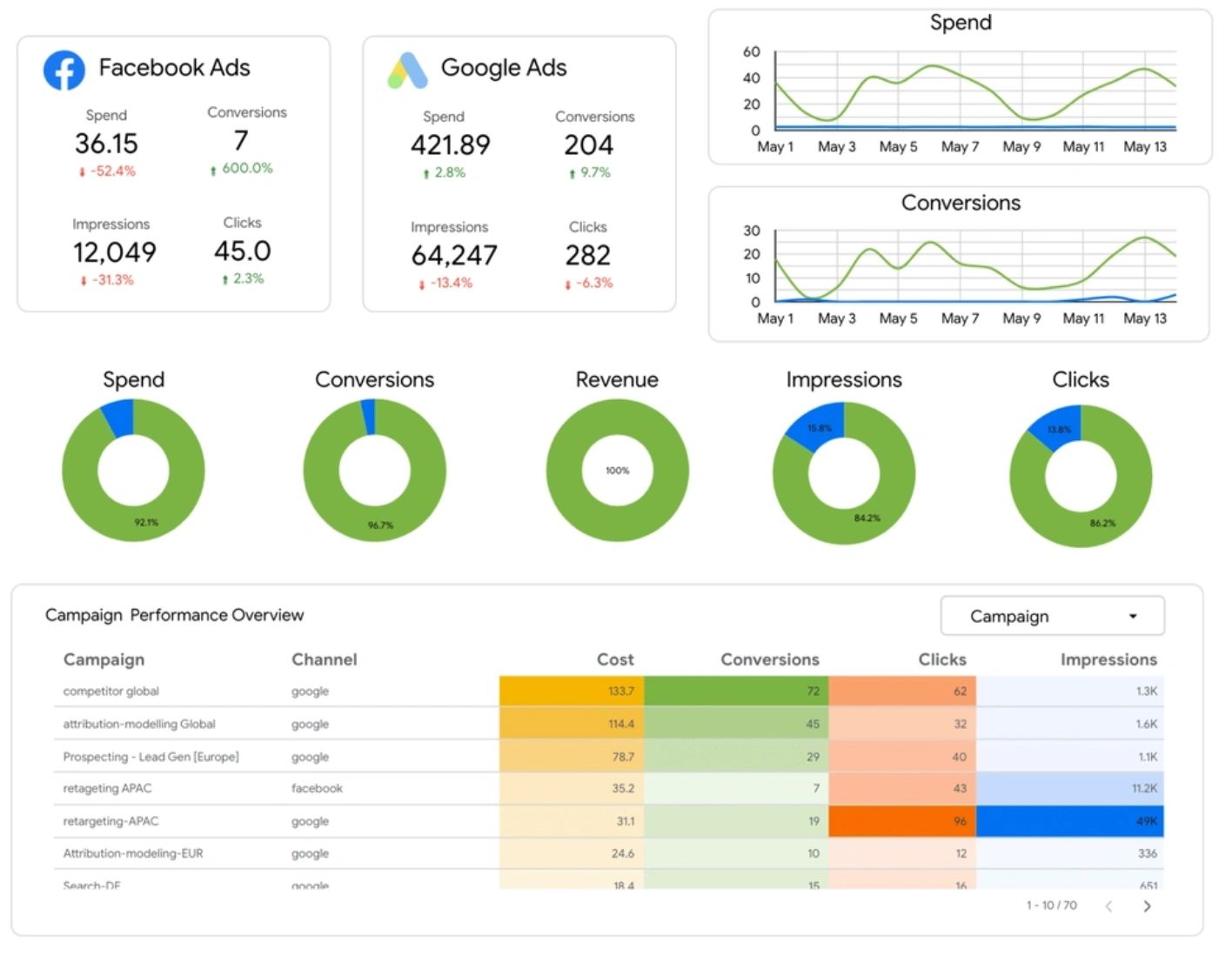Click cost cell showing 78.7
The height and width of the screenshot is (956, 1232).
pos(572,757)
